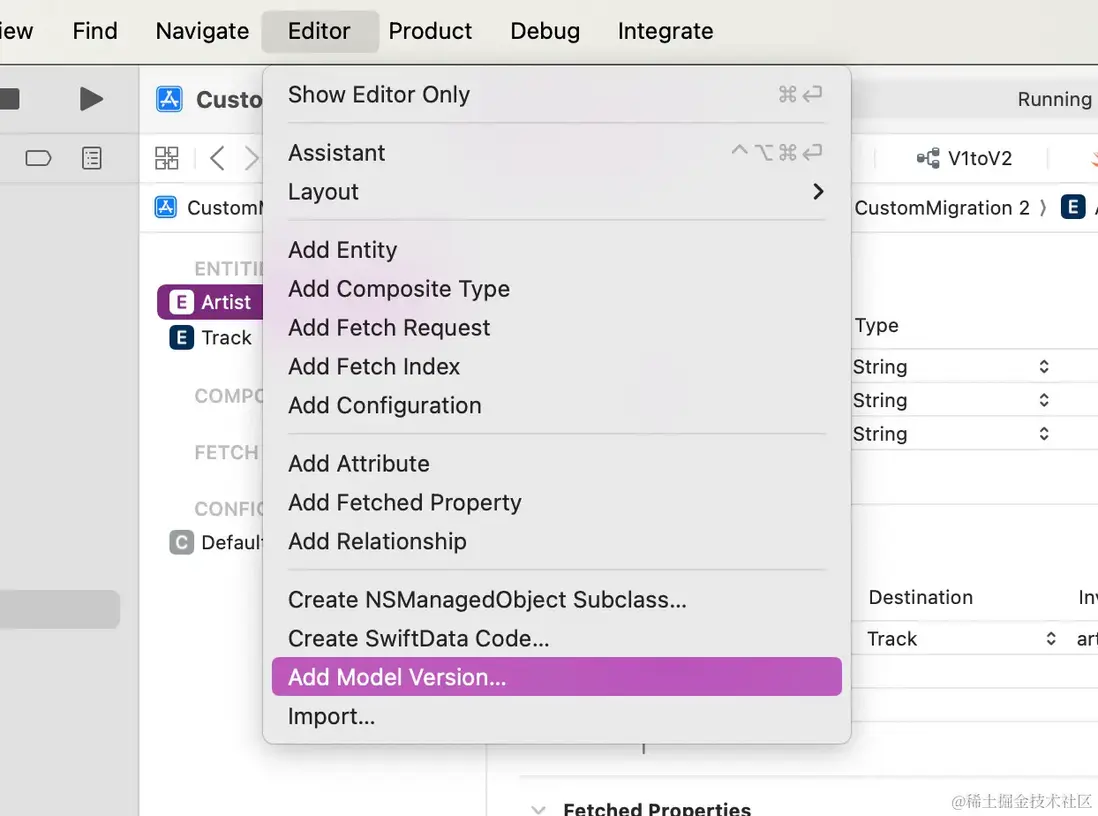Choose Create NSManagedObject Subclass
Viewport: 1098px width, 816px height.
pos(487,600)
